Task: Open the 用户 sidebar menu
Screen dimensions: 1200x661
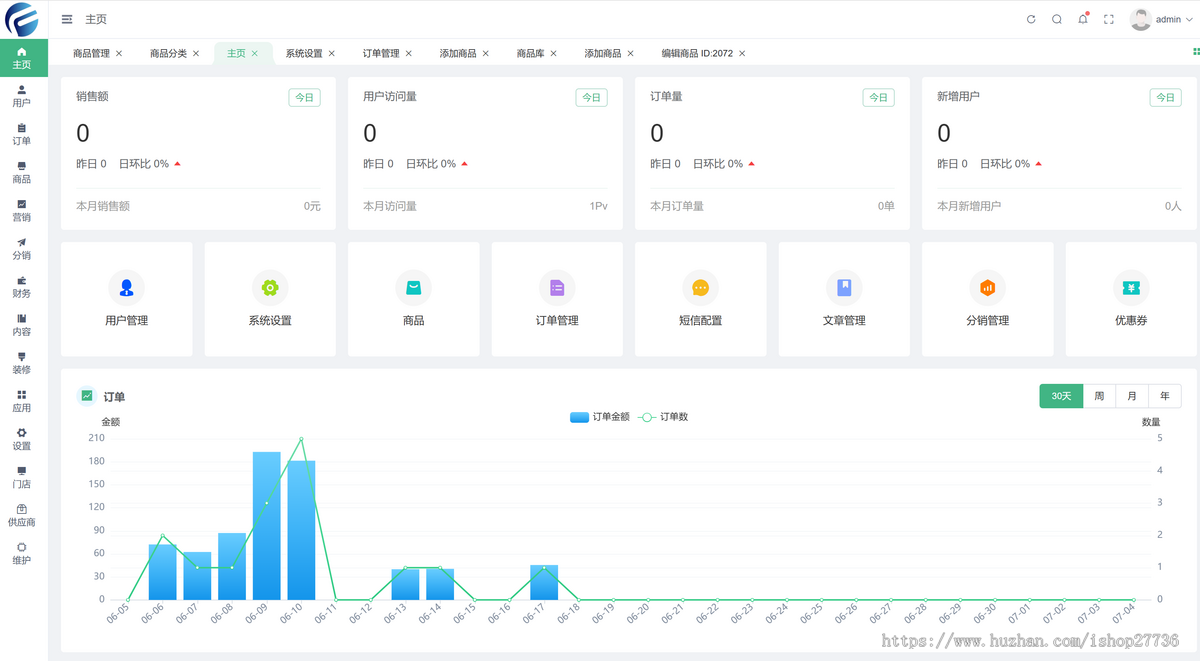Action: click(x=22, y=96)
